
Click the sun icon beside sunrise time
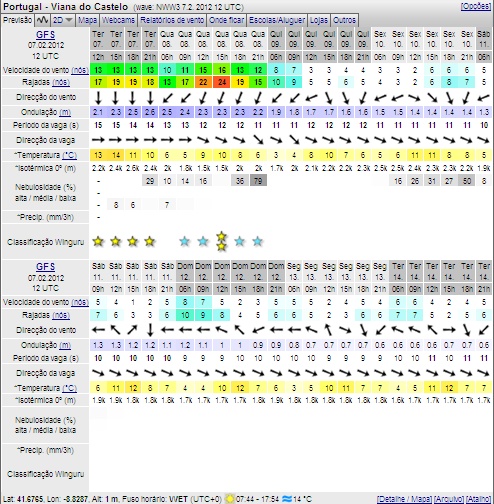pos(230,499)
